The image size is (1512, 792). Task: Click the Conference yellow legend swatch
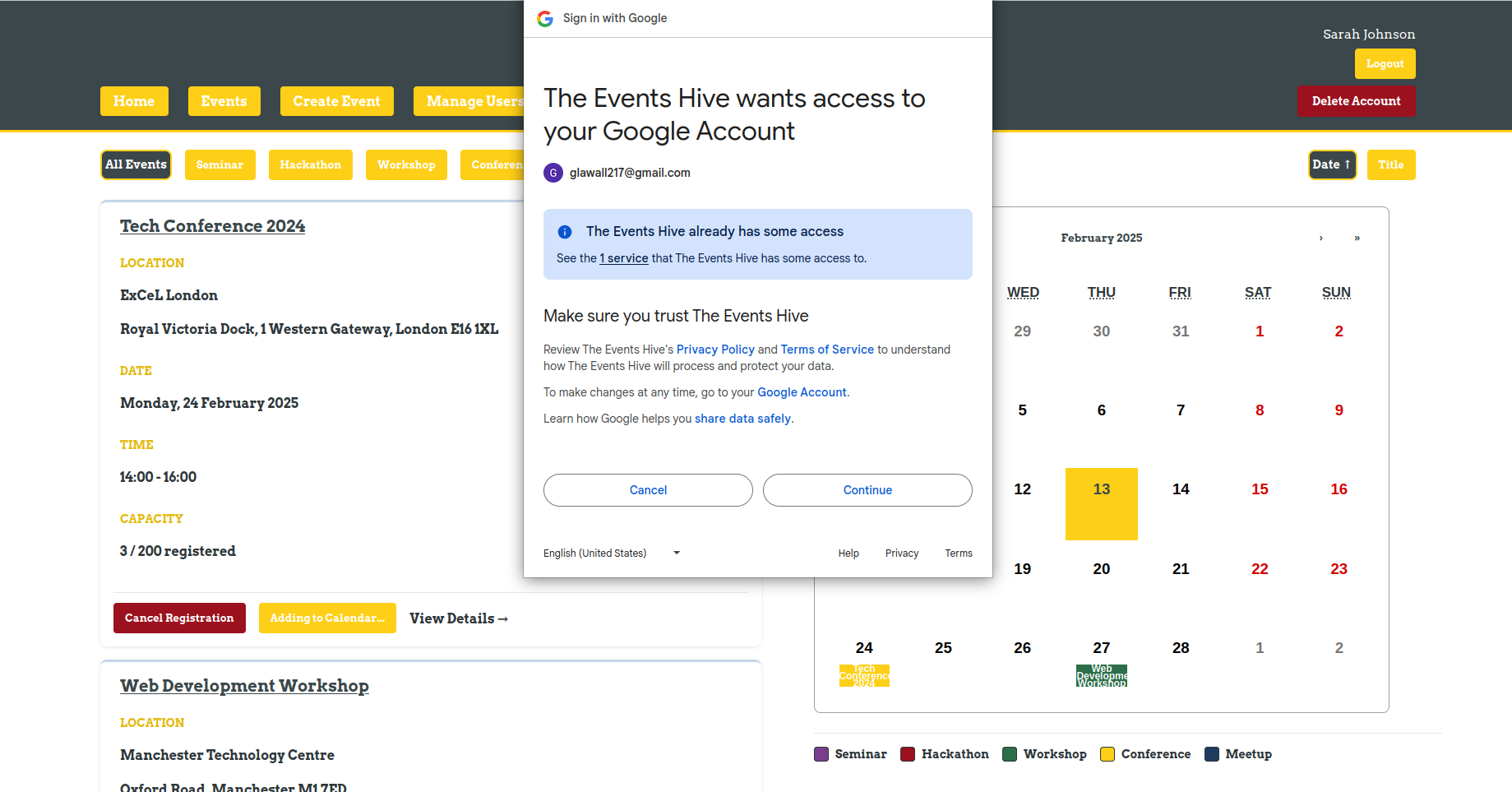1107,754
